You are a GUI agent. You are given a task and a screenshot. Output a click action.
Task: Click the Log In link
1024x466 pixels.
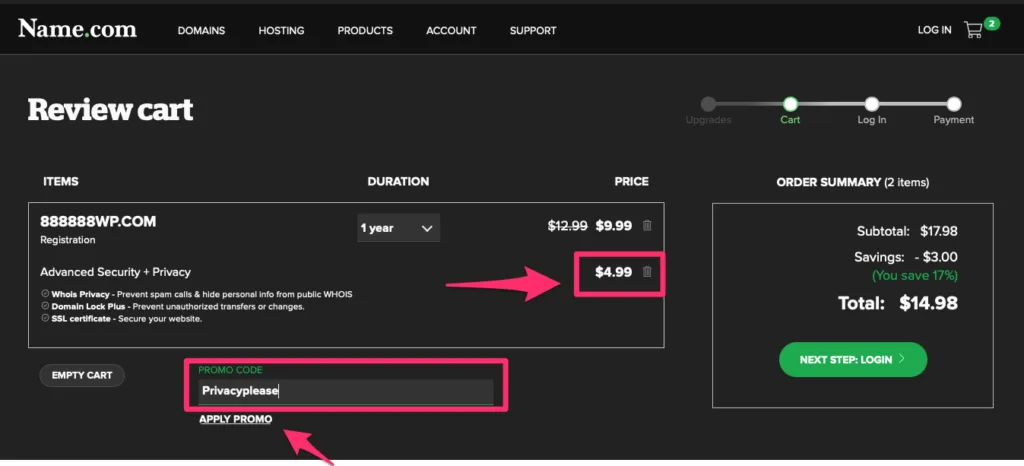tap(934, 30)
